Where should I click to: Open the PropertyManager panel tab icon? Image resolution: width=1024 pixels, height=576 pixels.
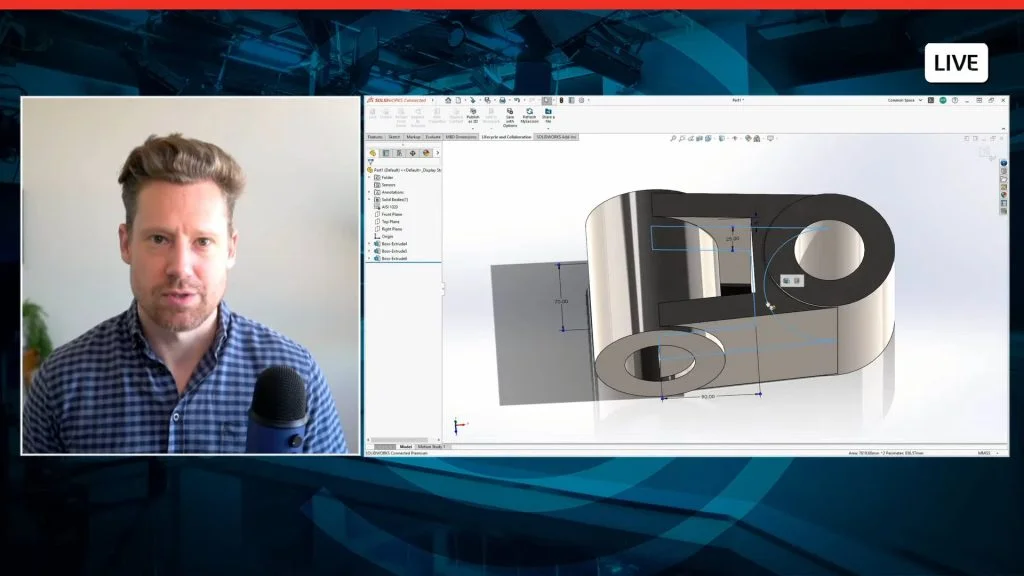point(386,153)
